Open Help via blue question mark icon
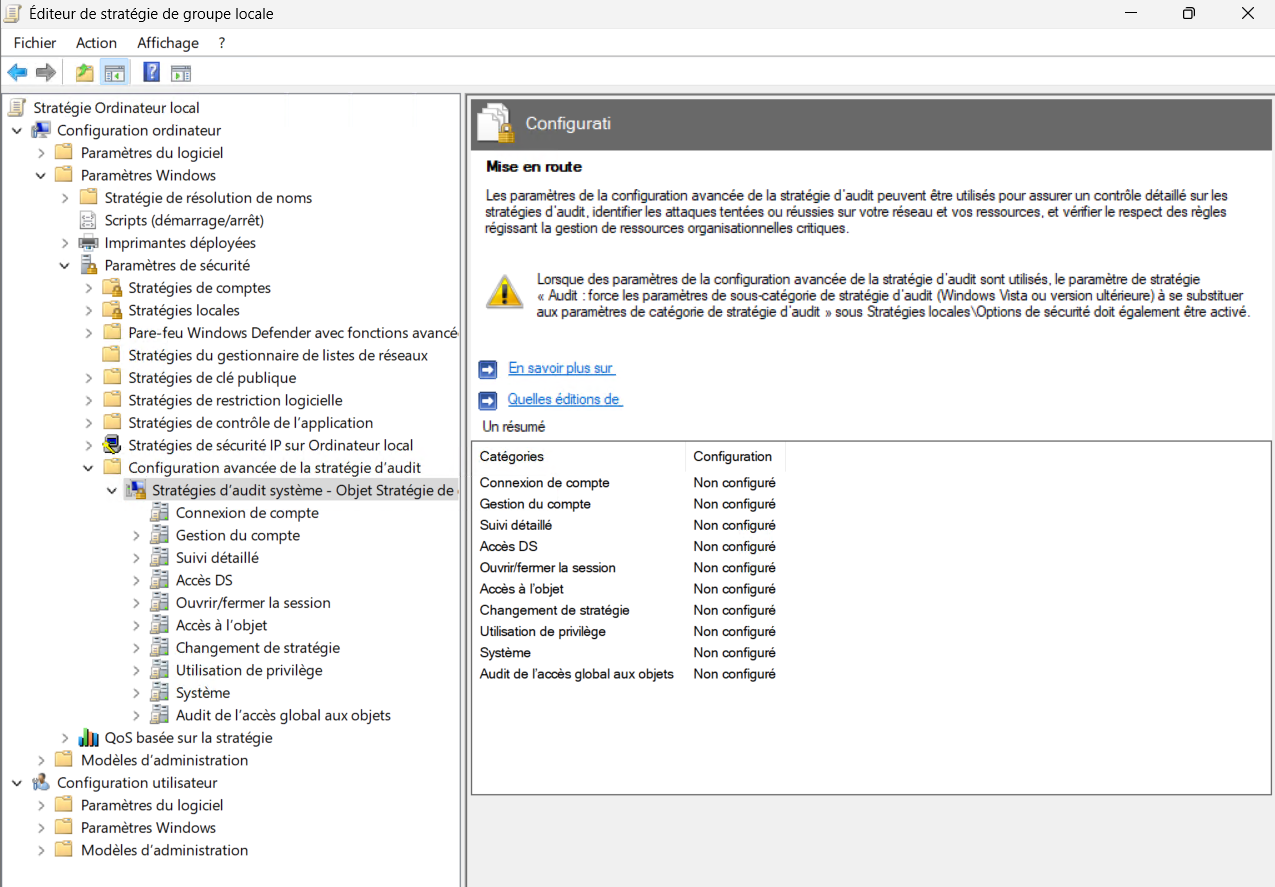Screen dimensions: 1275x887 [152, 72]
